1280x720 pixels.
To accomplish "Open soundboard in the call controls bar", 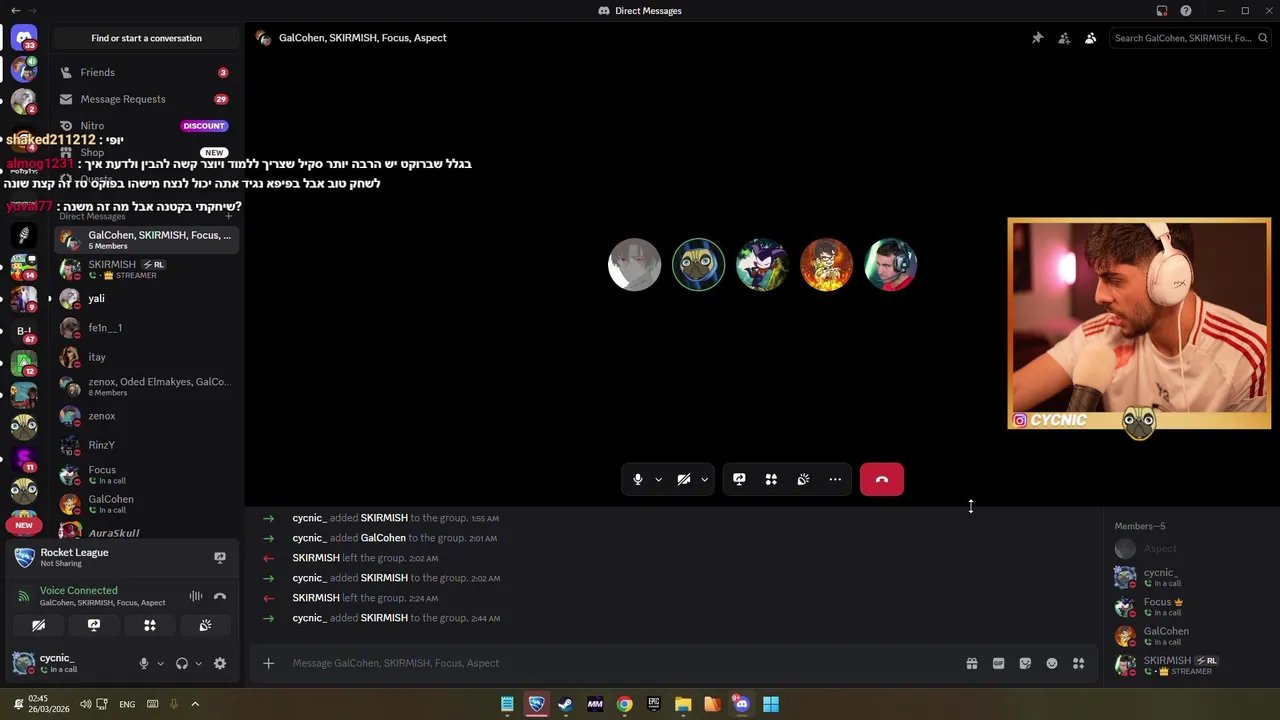I will tap(803, 480).
